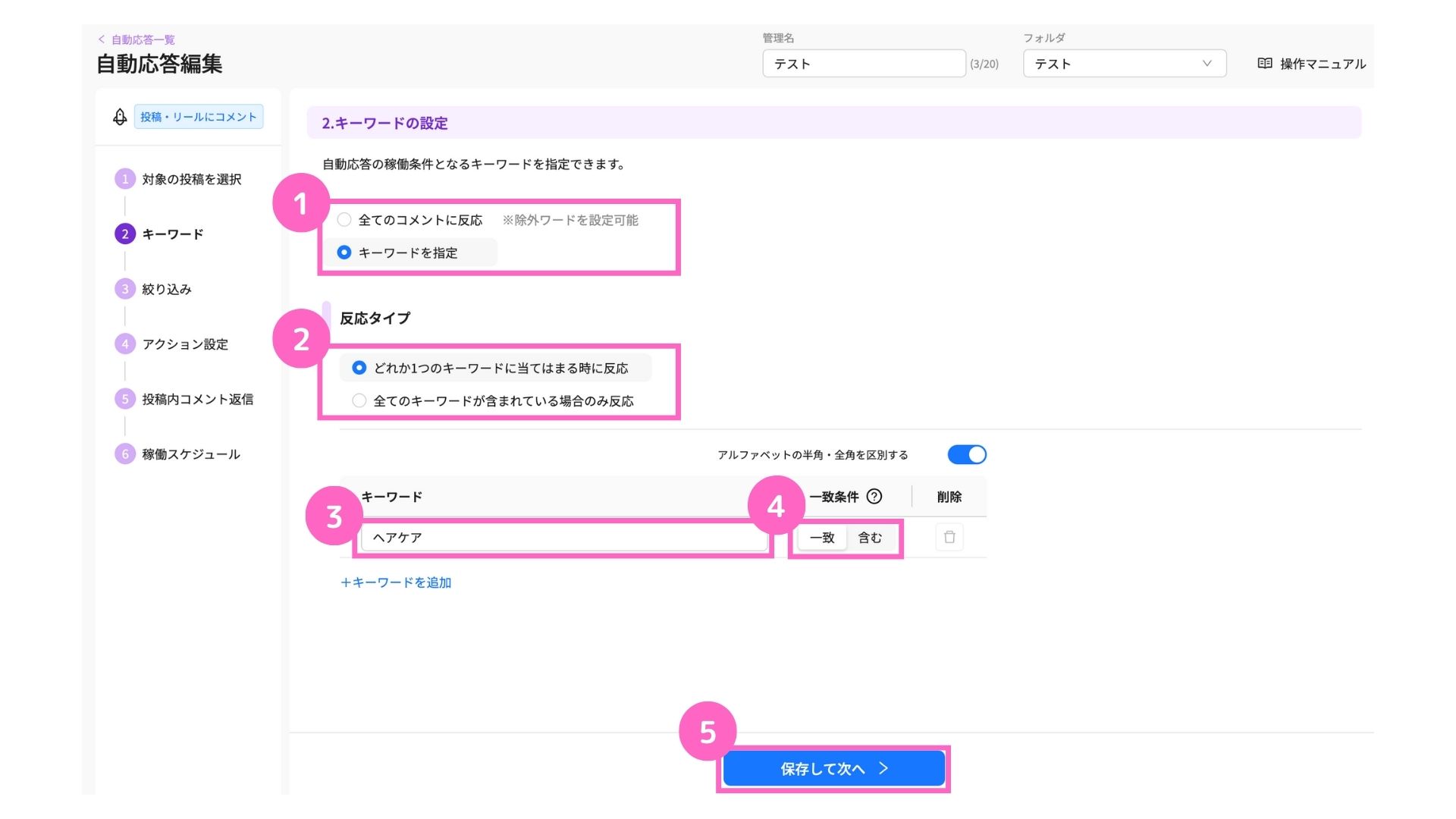Click 保存して次へ button
The image size is (1456, 819).
(833, 768)
